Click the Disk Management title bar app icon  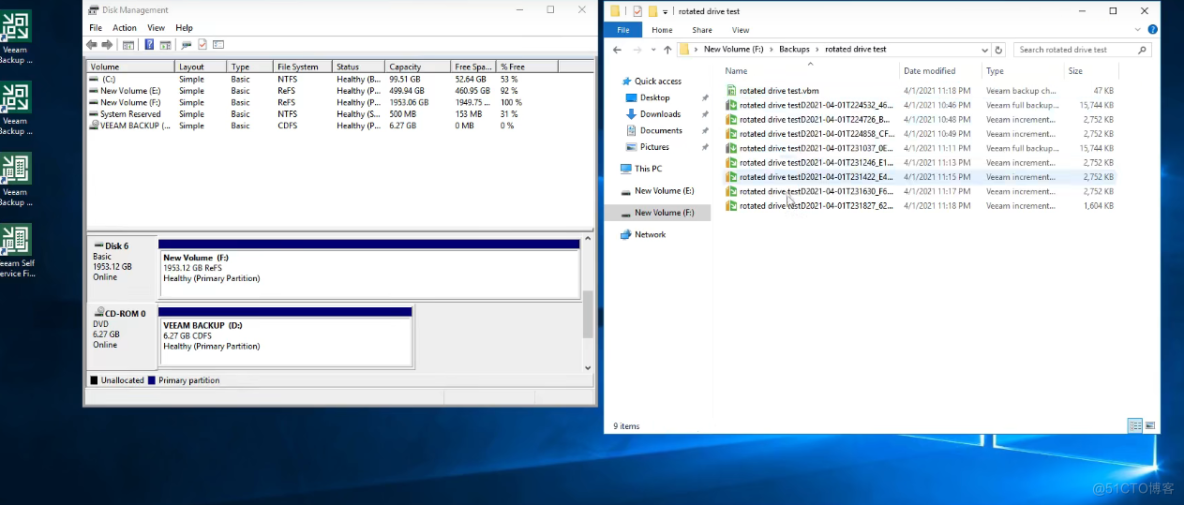92,10
